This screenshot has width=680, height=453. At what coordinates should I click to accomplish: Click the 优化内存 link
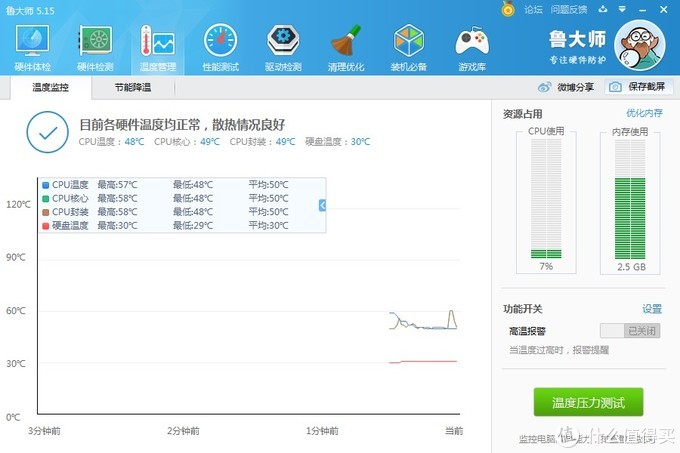[644, 114]
